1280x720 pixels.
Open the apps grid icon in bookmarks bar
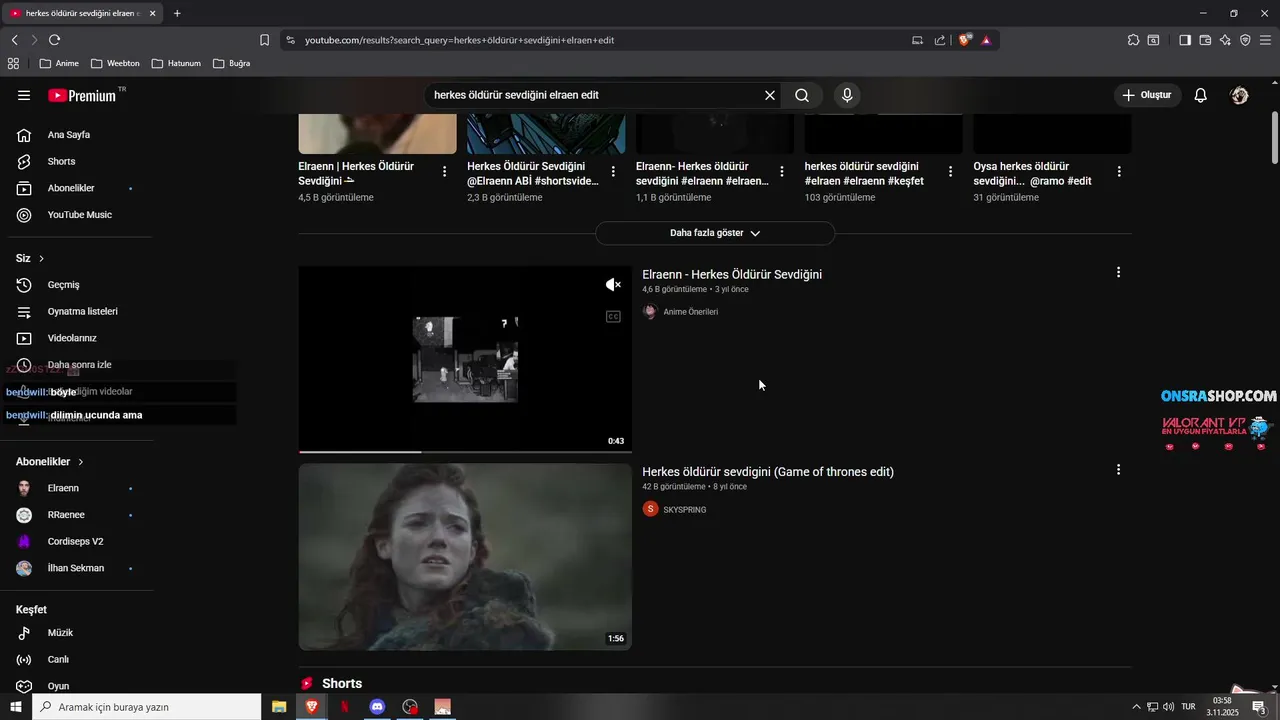(13, 63)
